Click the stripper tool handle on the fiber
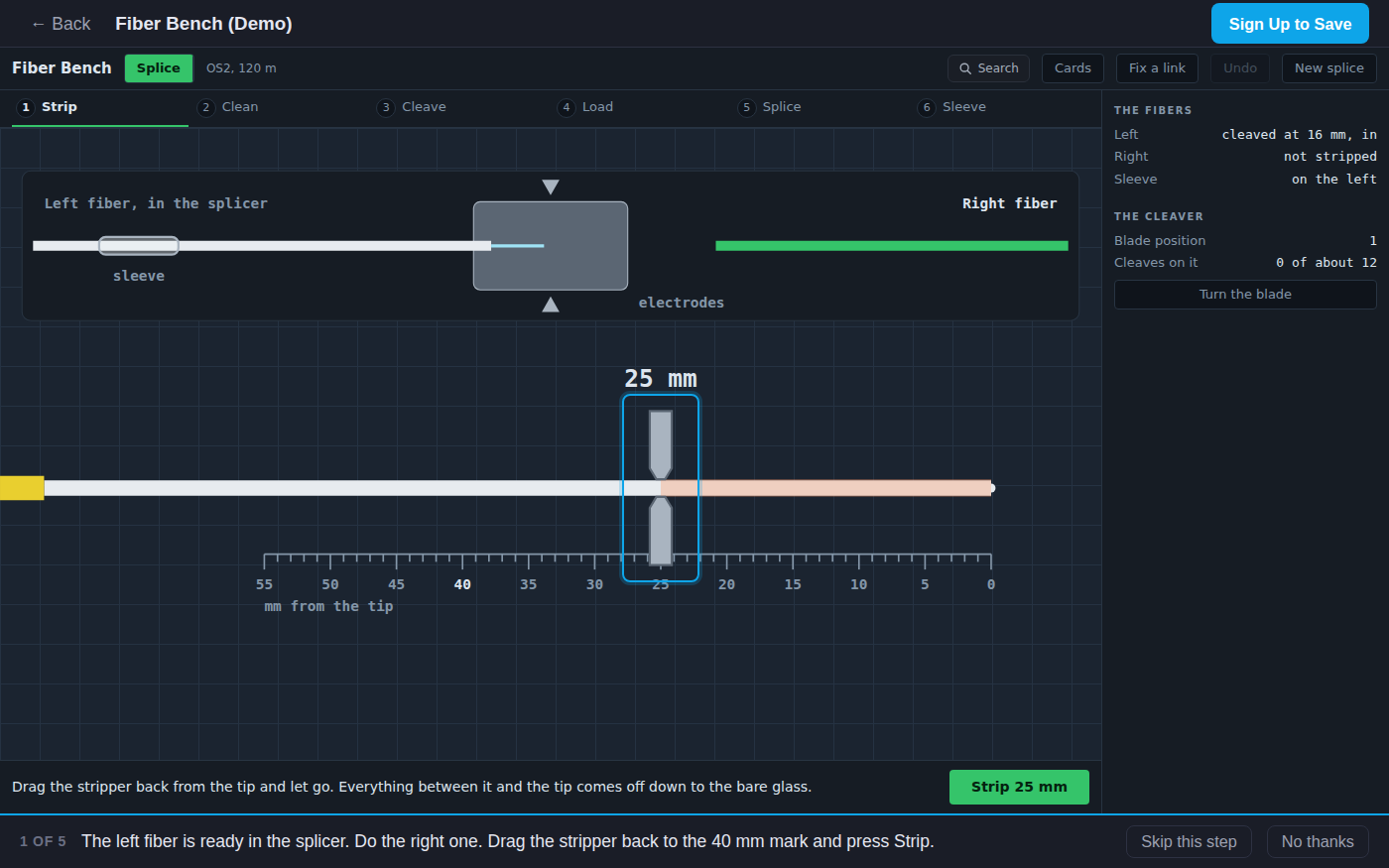 click(x=661, y=488)
